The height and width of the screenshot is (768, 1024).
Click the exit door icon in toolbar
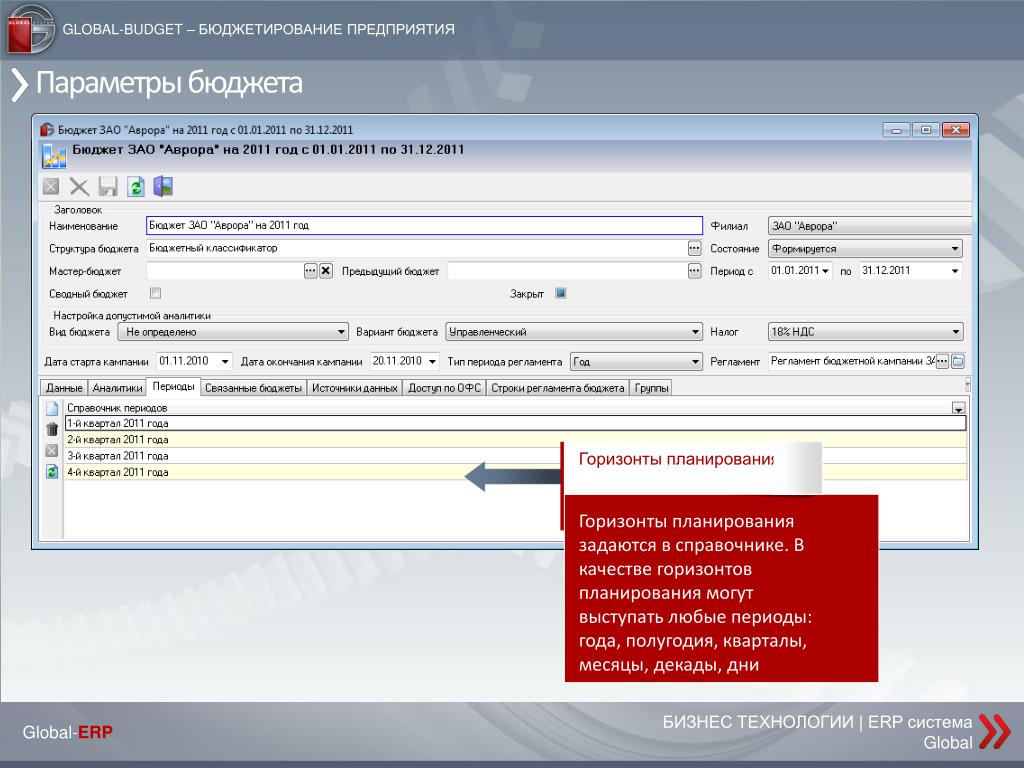[163, 187]
